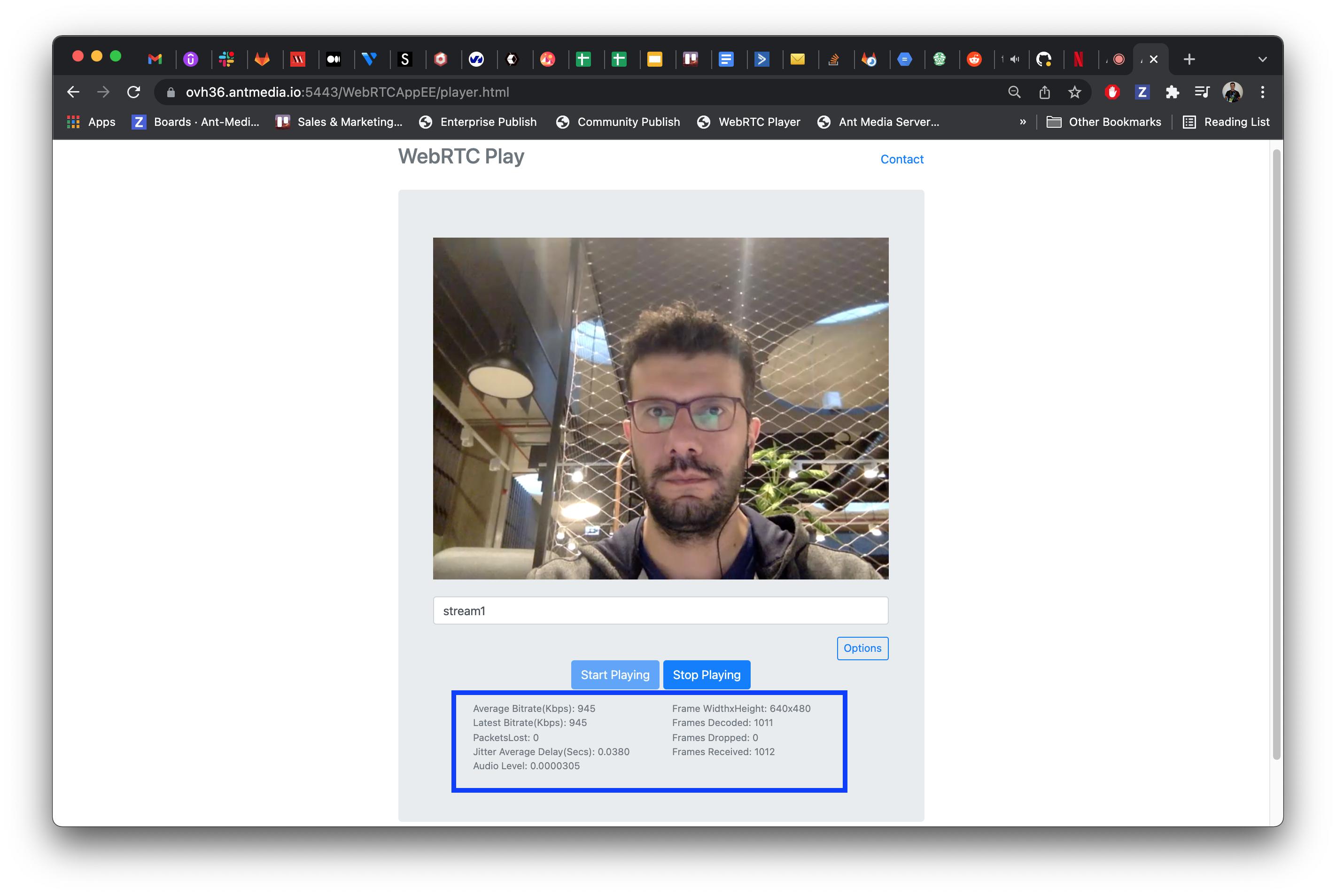Toggle the Options button

click(x=862, y=648)
